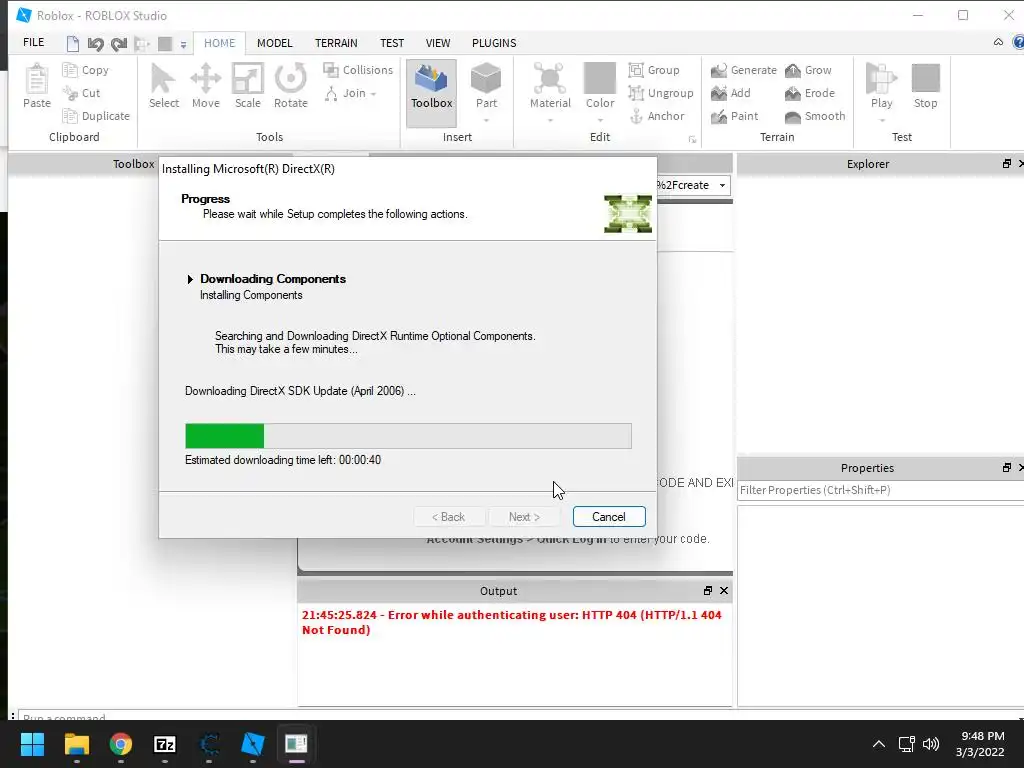1024x768 pixels.
Task: Click the New file quick-access icon
Action: [x=72, y=44]
